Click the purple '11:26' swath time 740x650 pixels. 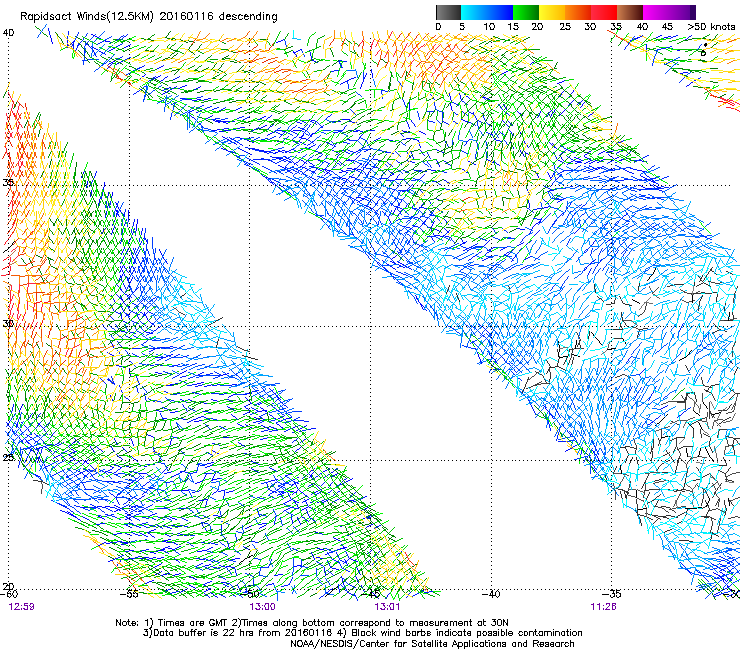pyautogui.click(x=603, y=607)
